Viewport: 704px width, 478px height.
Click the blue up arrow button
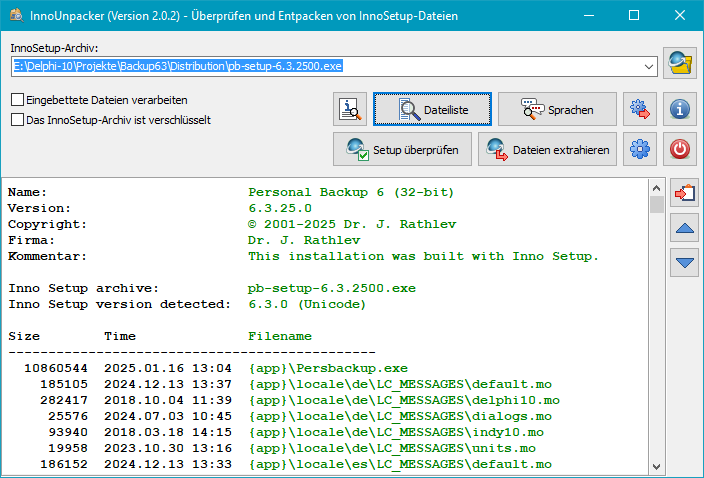(685, 228)
